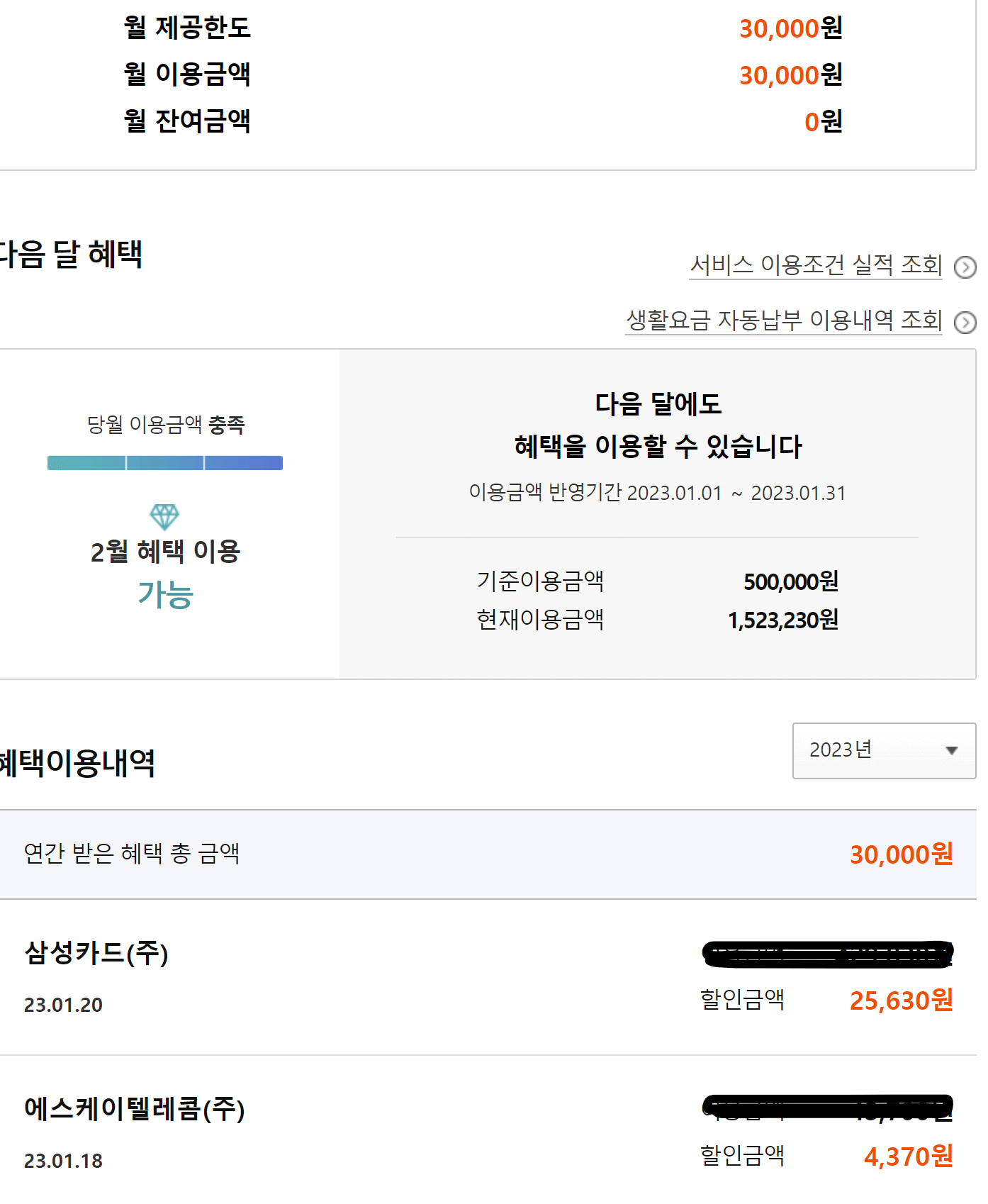Image resolution: width=988 pixels, height=1204 pixels.
Task: Click the dropdown arrow on the year selector
Action: (x=951, y=751)
